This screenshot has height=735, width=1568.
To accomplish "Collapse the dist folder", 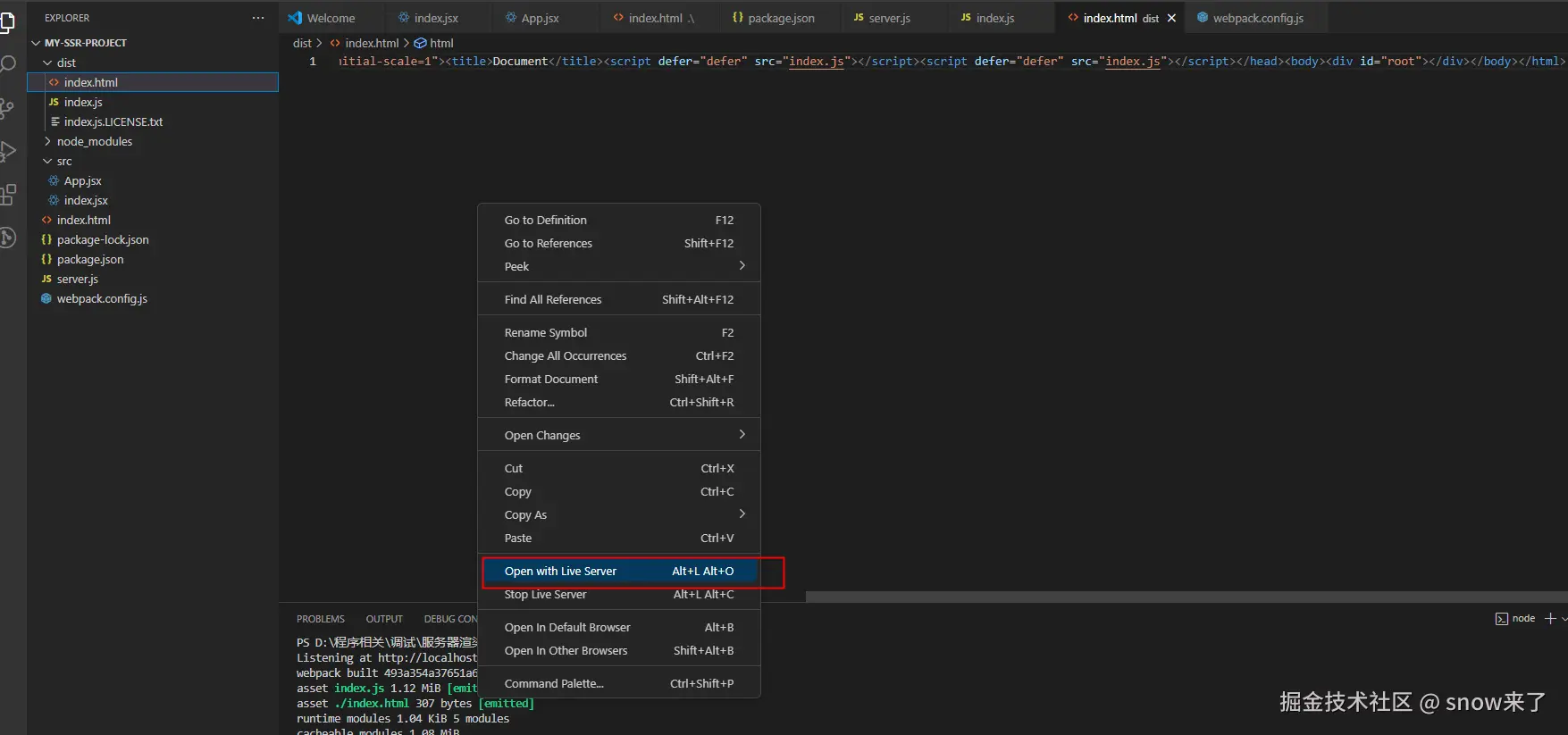I will pos(47,63).
